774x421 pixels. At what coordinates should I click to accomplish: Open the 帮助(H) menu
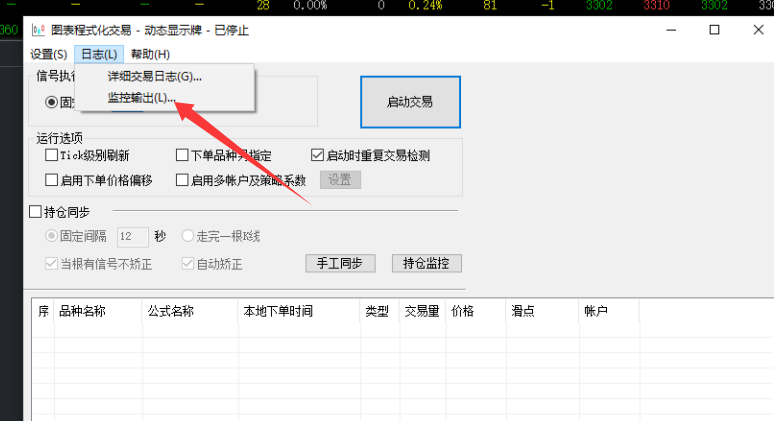click(x=151, y=54)
